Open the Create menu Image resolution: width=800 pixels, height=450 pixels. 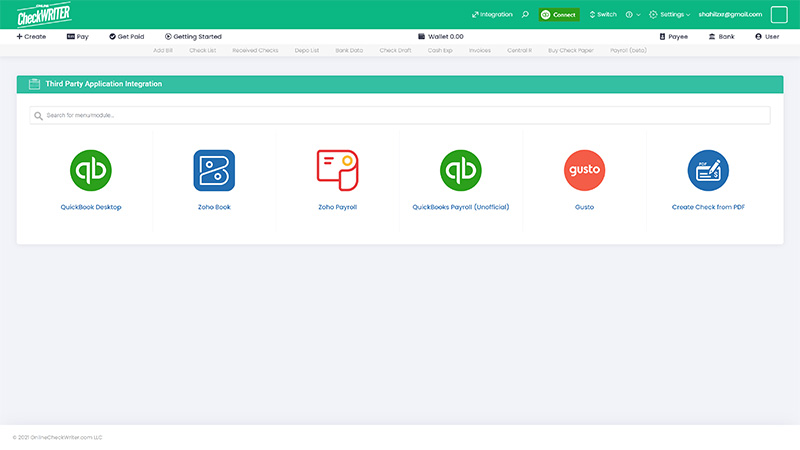click(31, 36)
